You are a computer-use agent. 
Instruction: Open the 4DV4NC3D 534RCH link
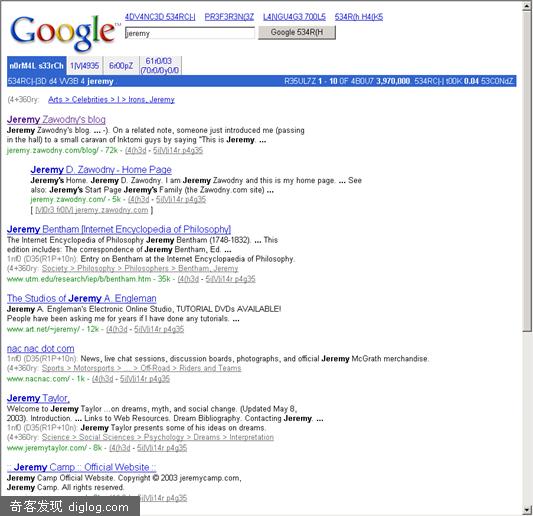tap(160, 17)
